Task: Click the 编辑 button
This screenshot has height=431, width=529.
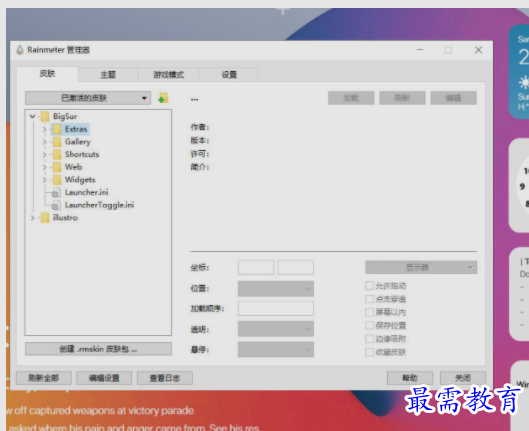Action: point(453,98)
